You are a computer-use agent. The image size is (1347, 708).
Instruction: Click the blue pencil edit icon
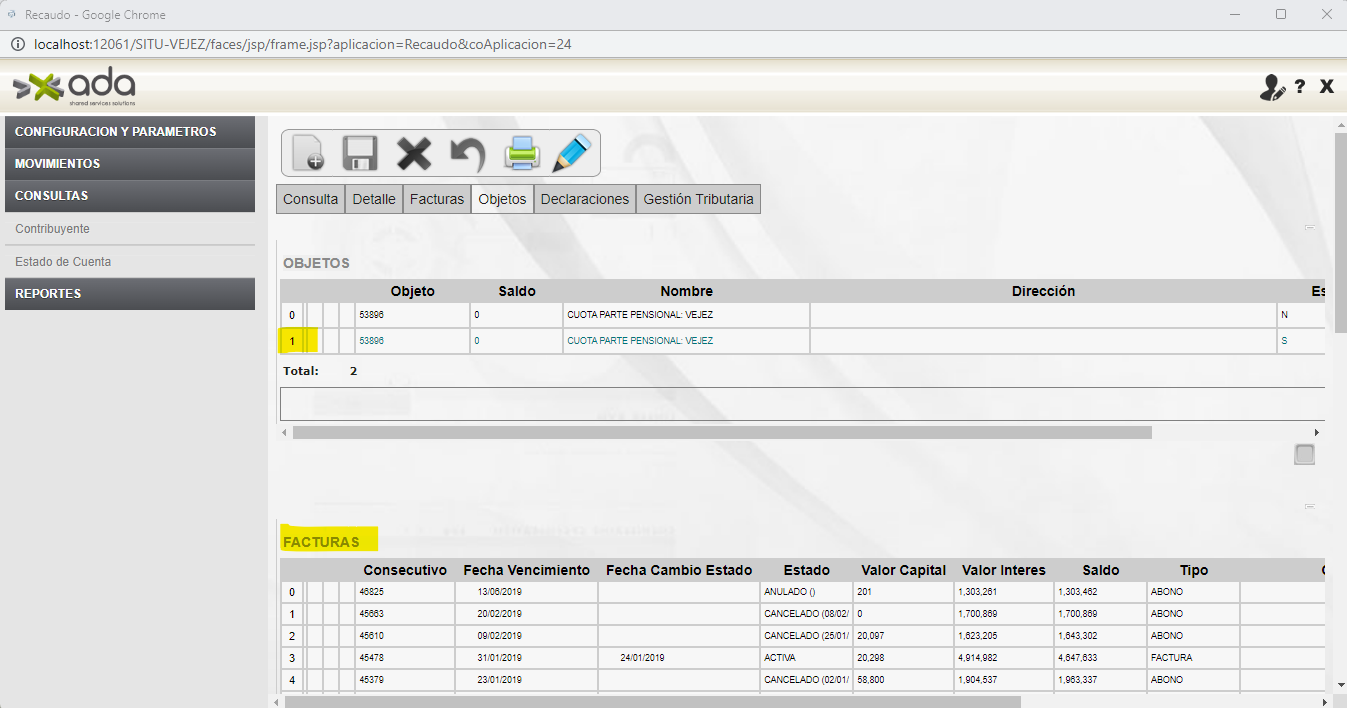coord(572,154)
